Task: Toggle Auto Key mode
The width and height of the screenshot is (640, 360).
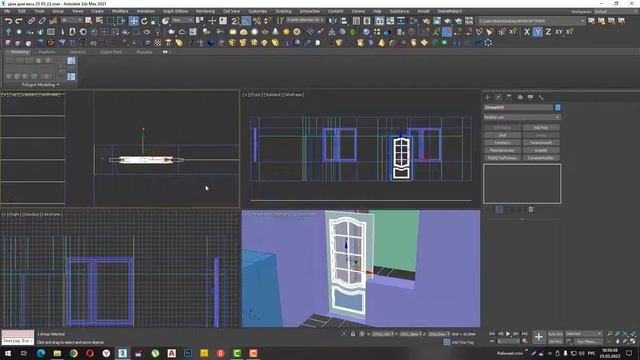Action: click(x=555, y=334)
